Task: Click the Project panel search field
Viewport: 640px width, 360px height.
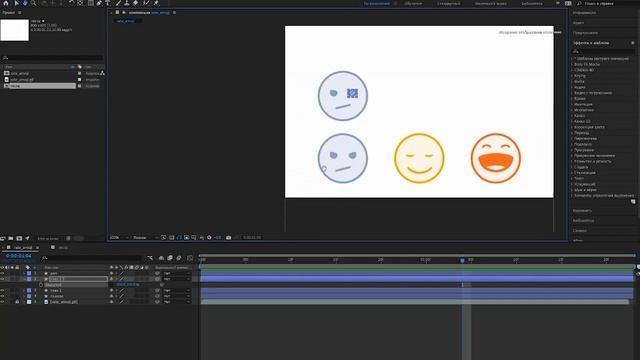Action: 52,58
